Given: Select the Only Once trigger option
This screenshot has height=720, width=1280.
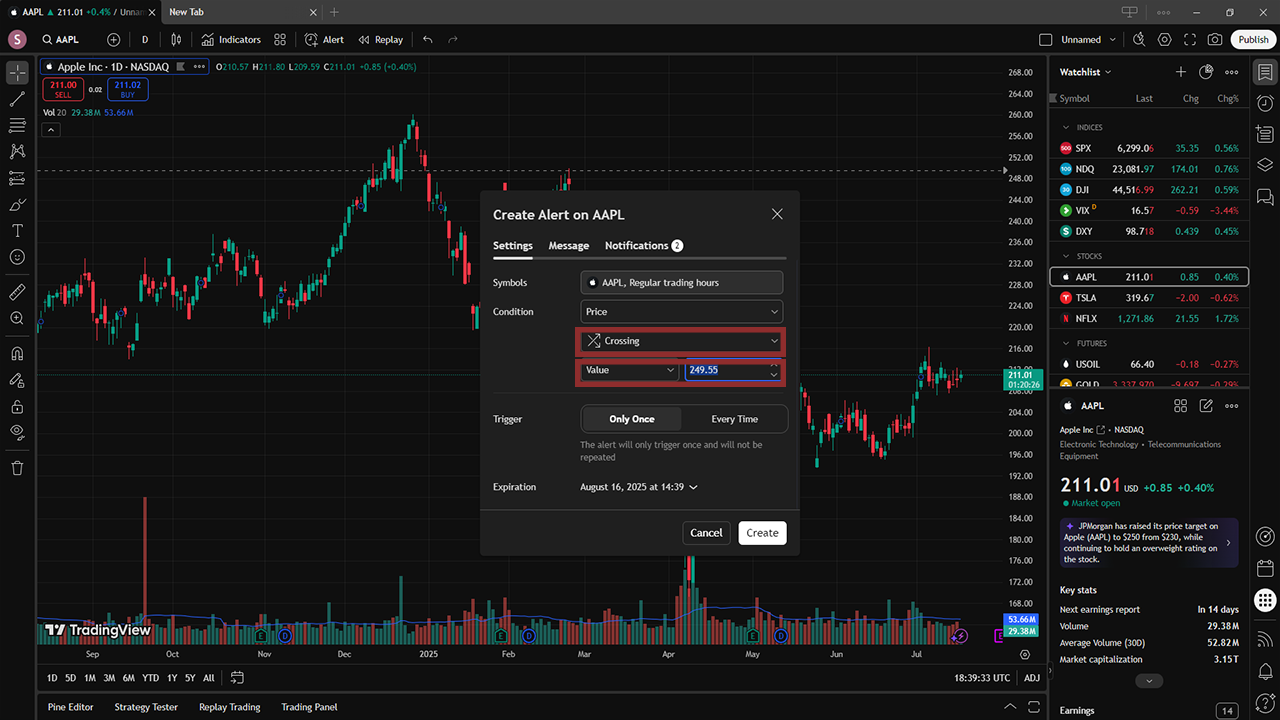Looking at the screenshot, I should 632,419.
